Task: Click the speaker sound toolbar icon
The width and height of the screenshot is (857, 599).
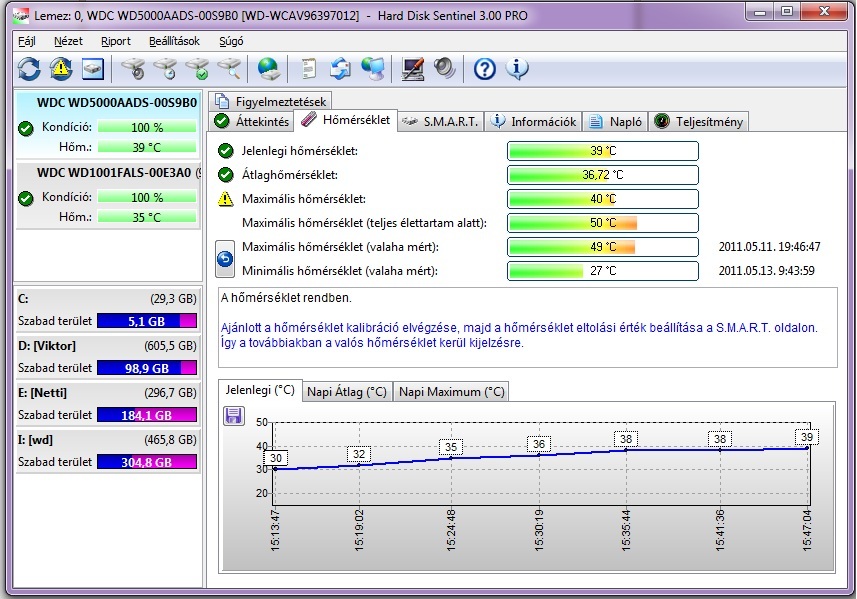Action: click(x=444, y=69)
